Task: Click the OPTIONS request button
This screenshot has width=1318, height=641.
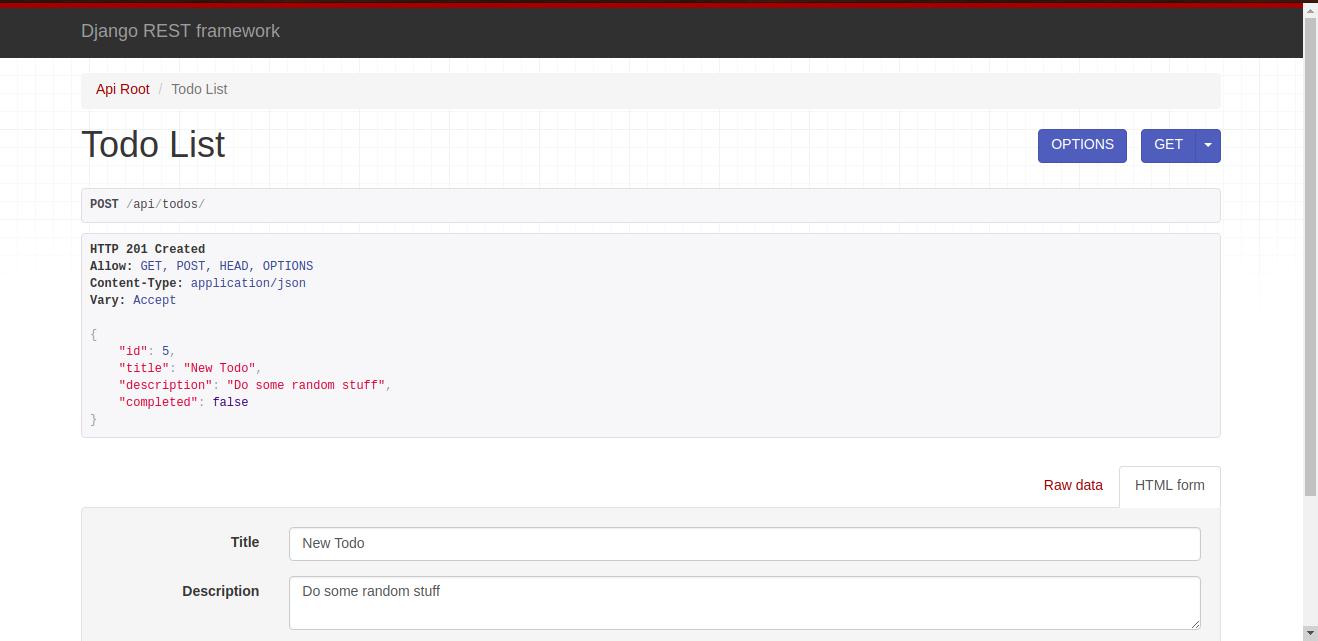Action: 1082,145
